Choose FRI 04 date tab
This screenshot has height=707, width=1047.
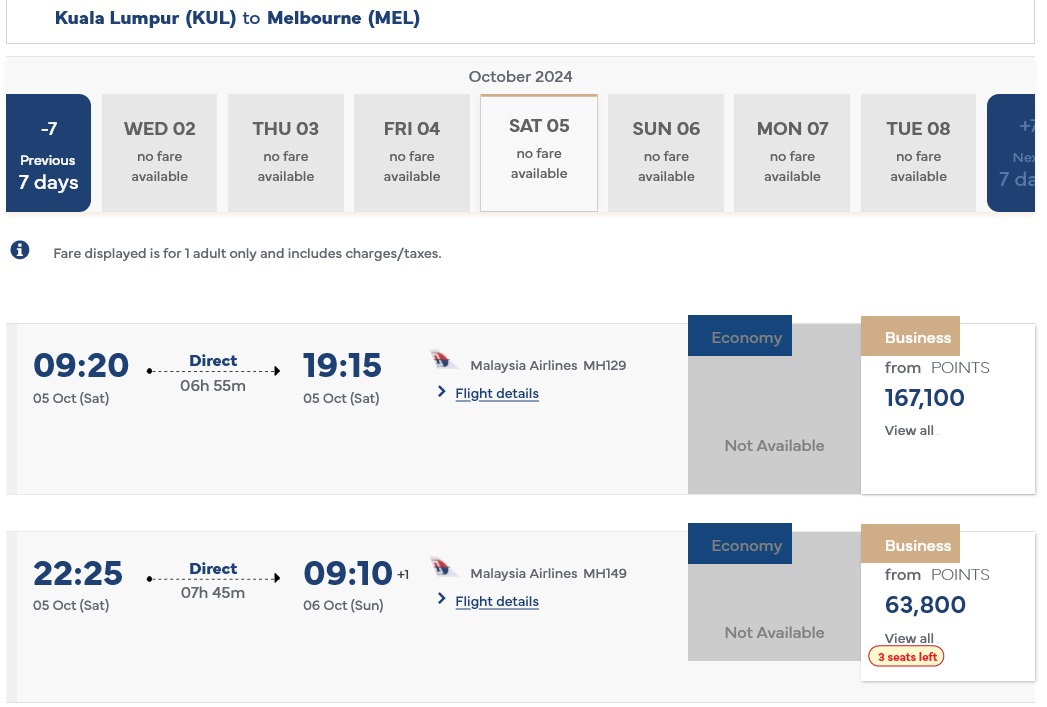coord(412,153)
